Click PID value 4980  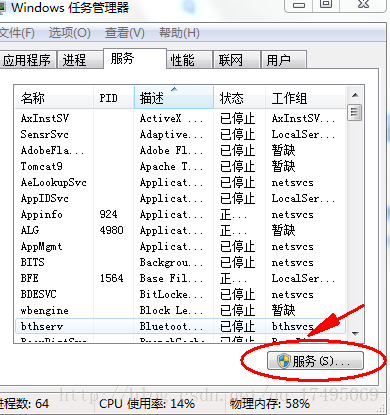pos(111,230)
